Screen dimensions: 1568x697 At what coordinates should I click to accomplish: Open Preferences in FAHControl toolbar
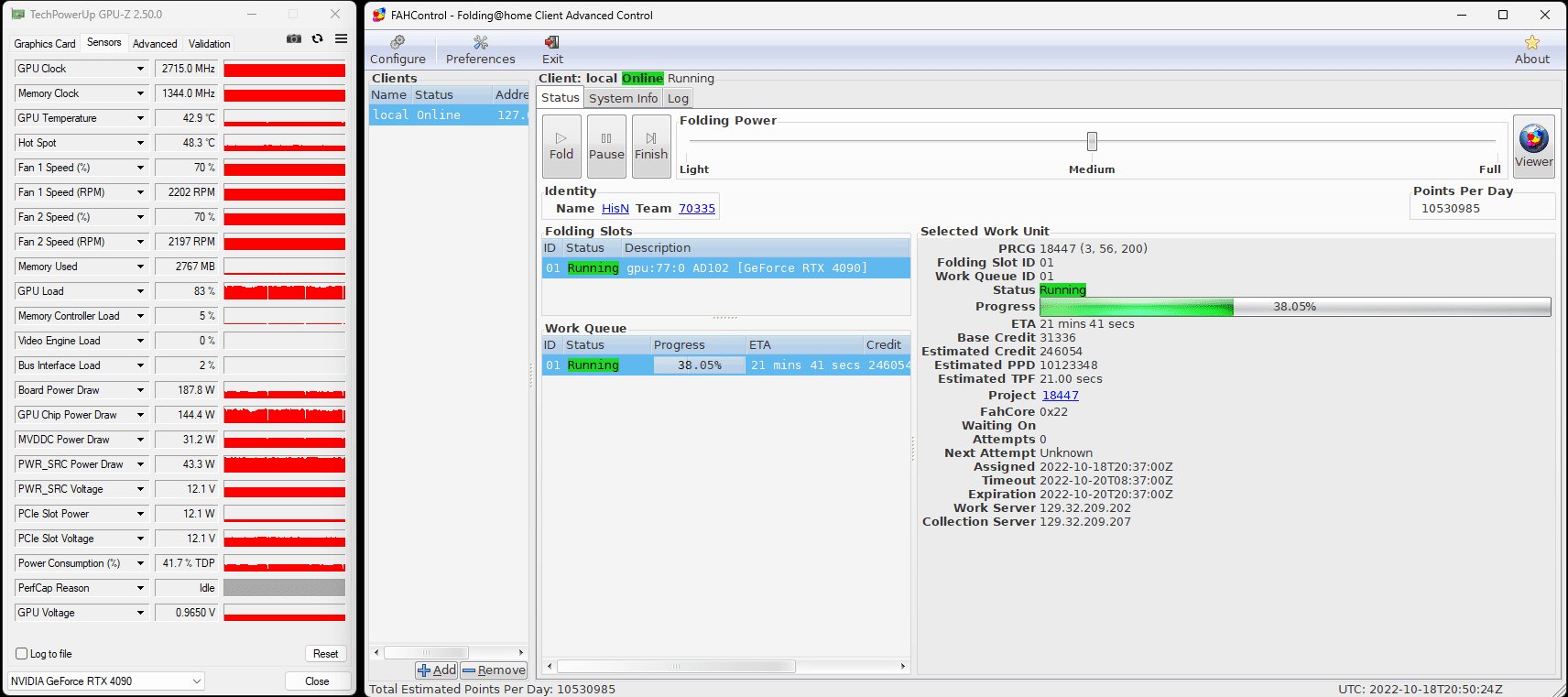(x=480, y=50)
